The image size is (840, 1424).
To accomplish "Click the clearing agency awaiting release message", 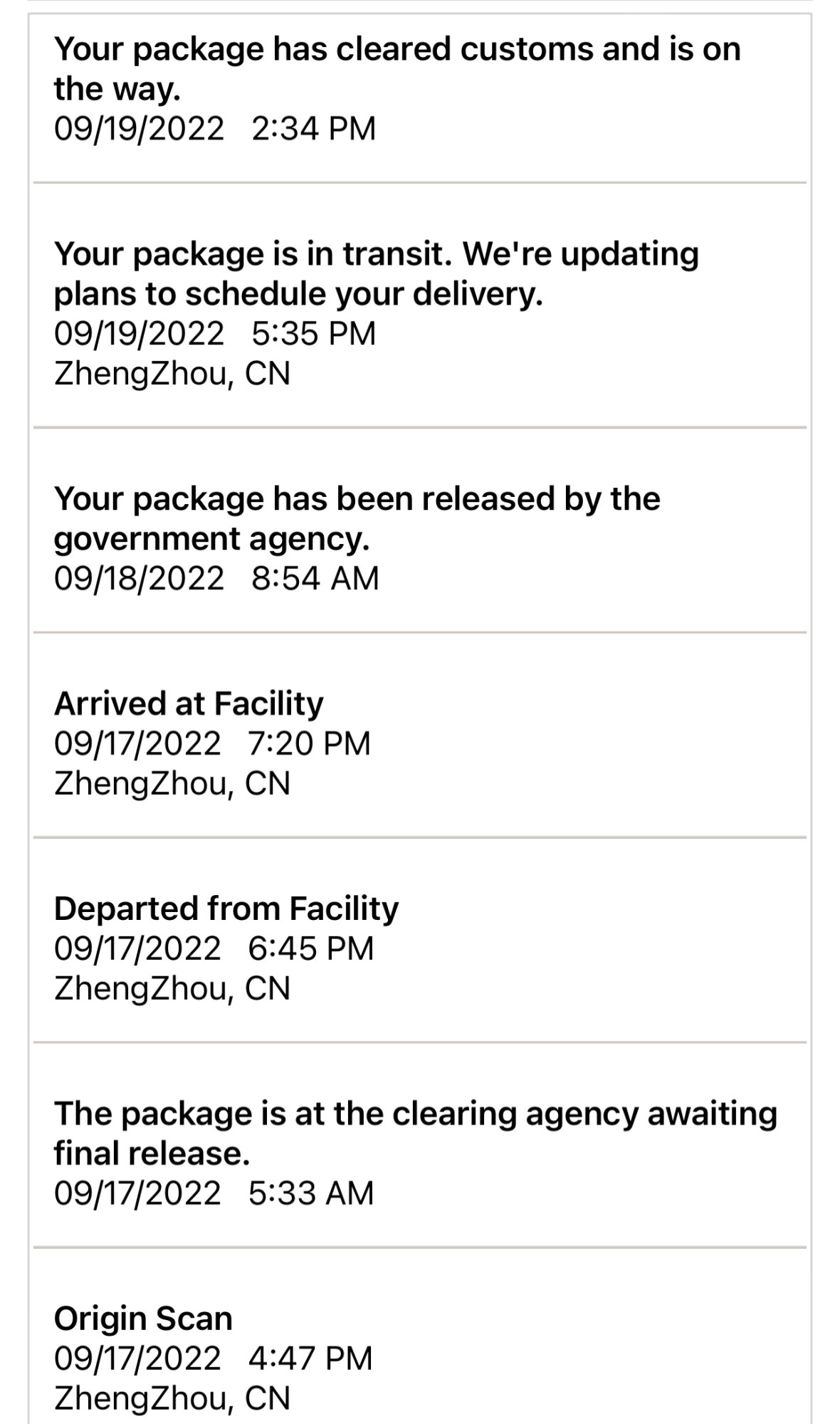I will pos(415,1134).
